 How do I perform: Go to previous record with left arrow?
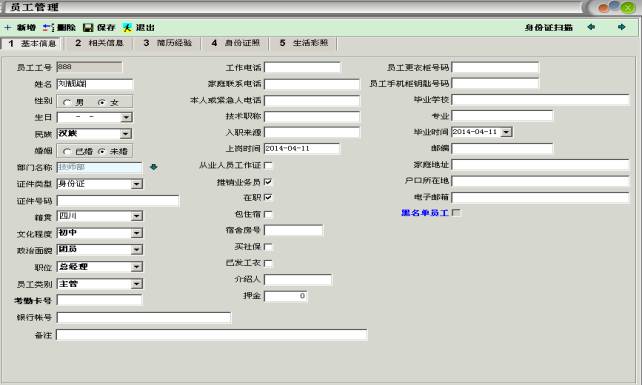[x=591, y=27]
